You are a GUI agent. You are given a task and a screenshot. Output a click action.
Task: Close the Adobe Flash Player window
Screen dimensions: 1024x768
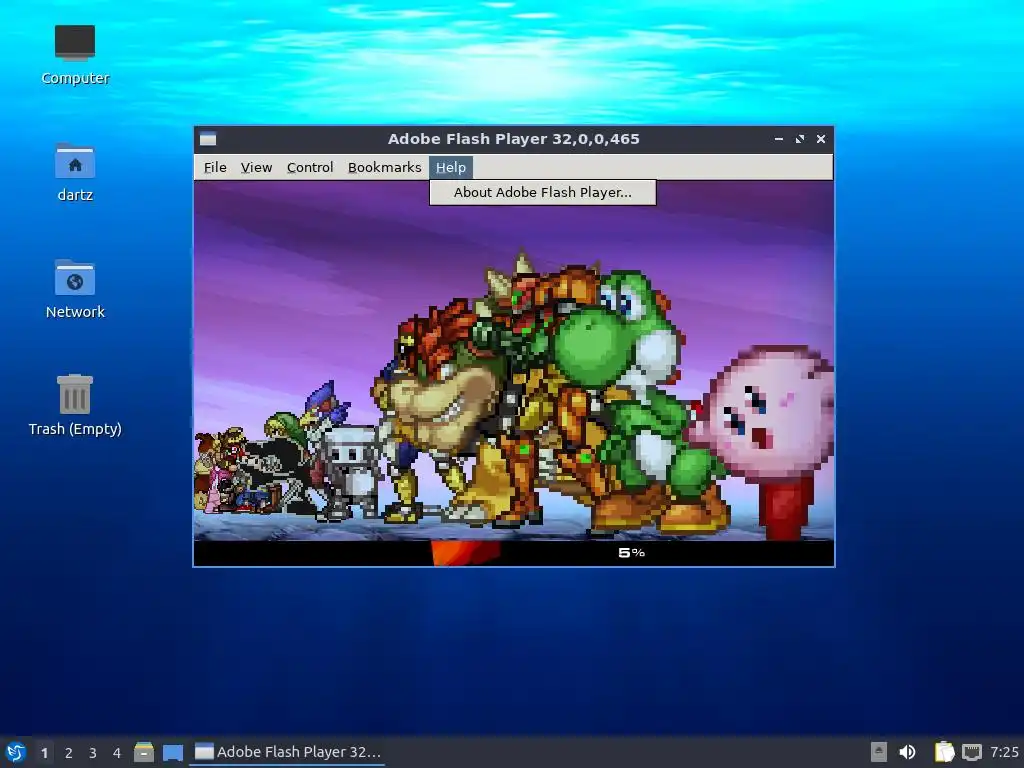pyautogui.click(x=821, y=139)
